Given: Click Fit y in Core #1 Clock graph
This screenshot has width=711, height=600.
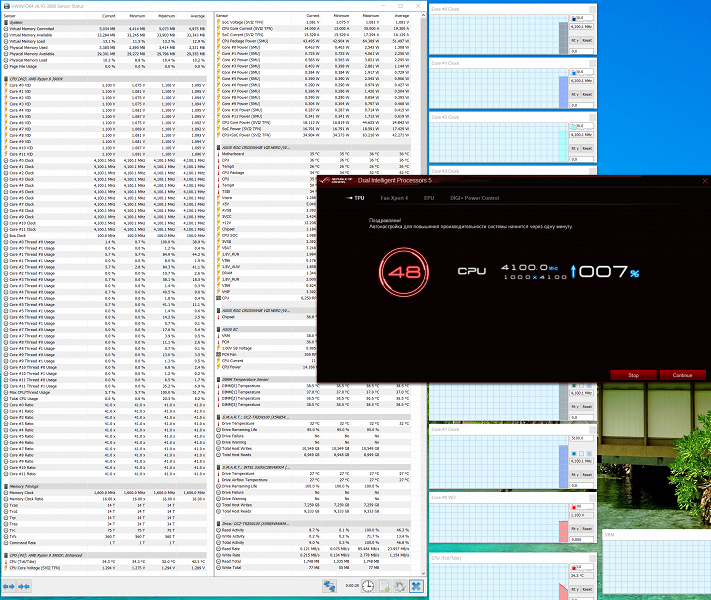Looking at the screenshot, I should [575, 94].
